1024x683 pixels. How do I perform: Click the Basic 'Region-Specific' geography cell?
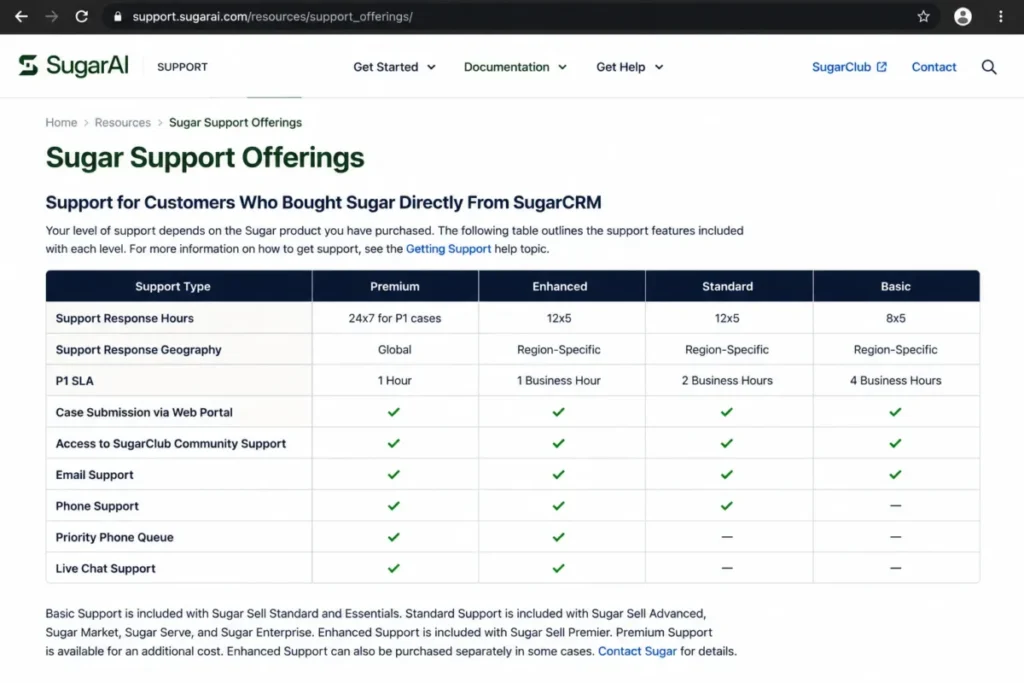(895, 349)
